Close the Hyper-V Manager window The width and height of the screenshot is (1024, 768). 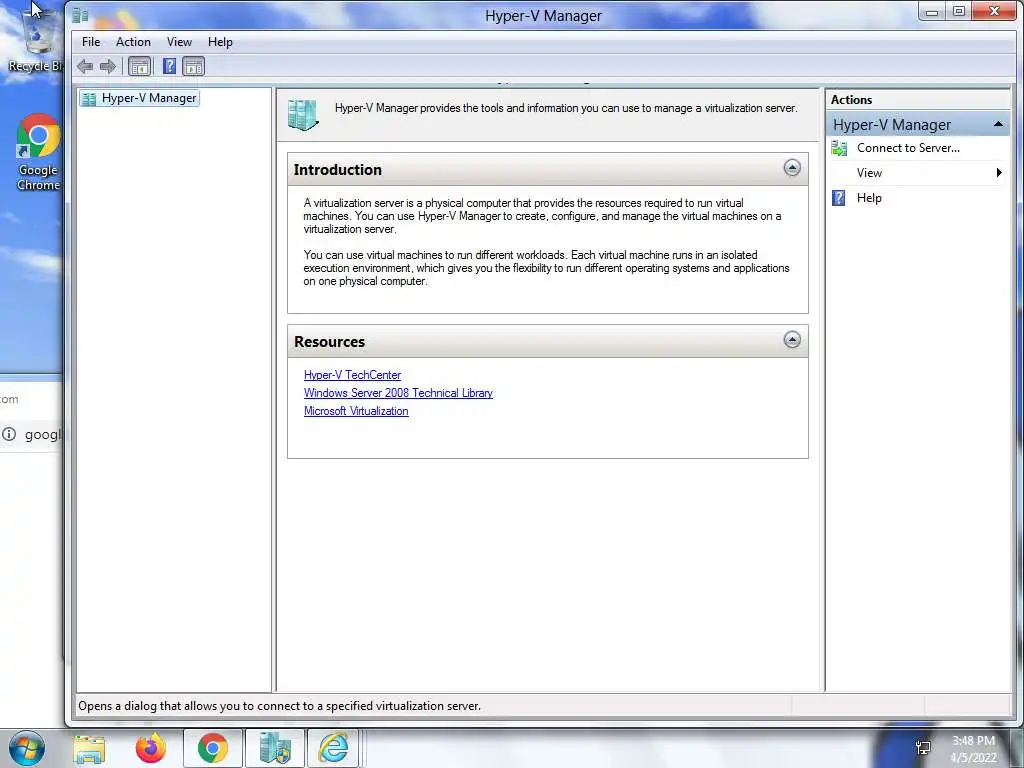[x=995, y=11]
